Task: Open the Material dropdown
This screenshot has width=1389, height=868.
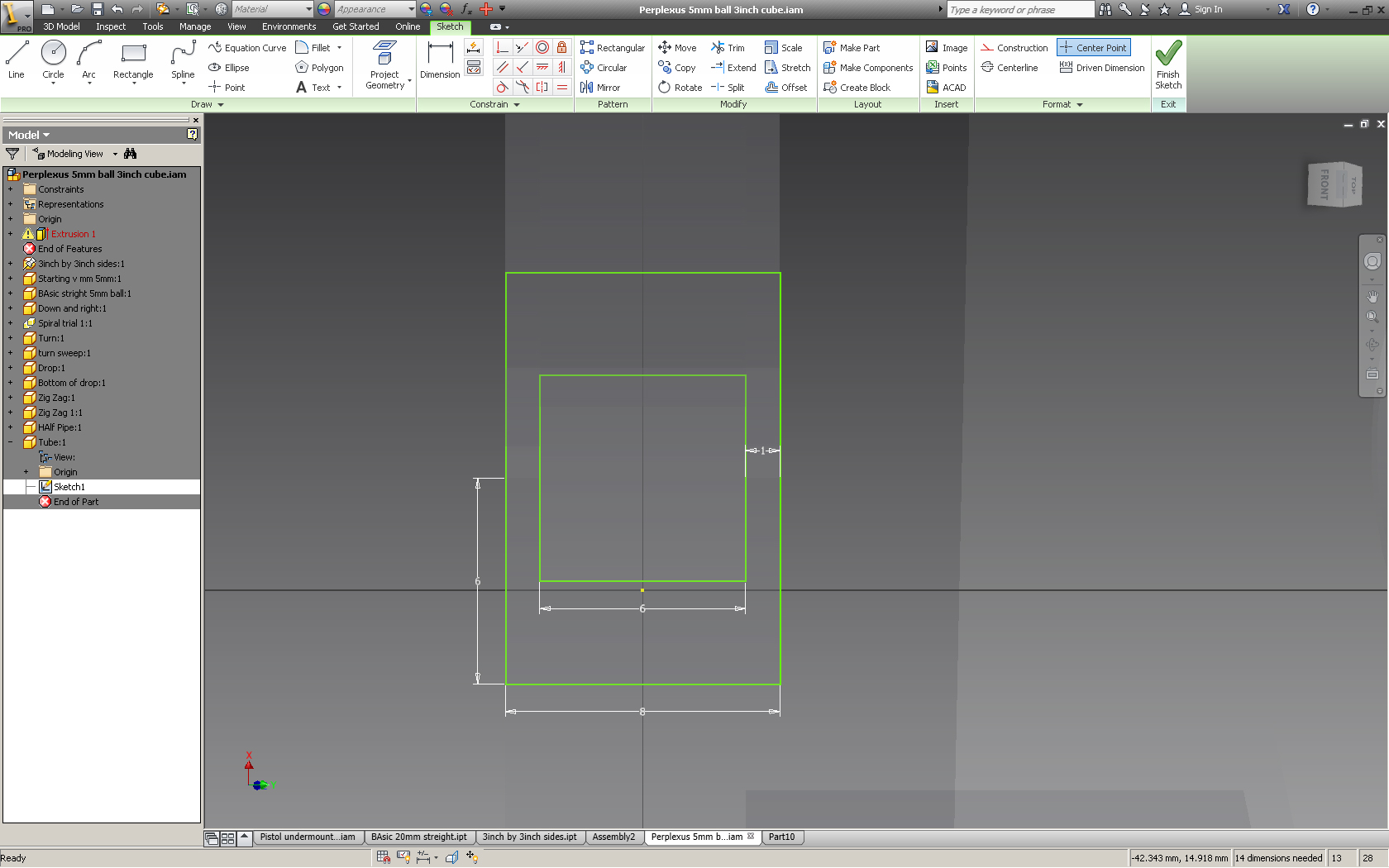Action: coord(272,9)
